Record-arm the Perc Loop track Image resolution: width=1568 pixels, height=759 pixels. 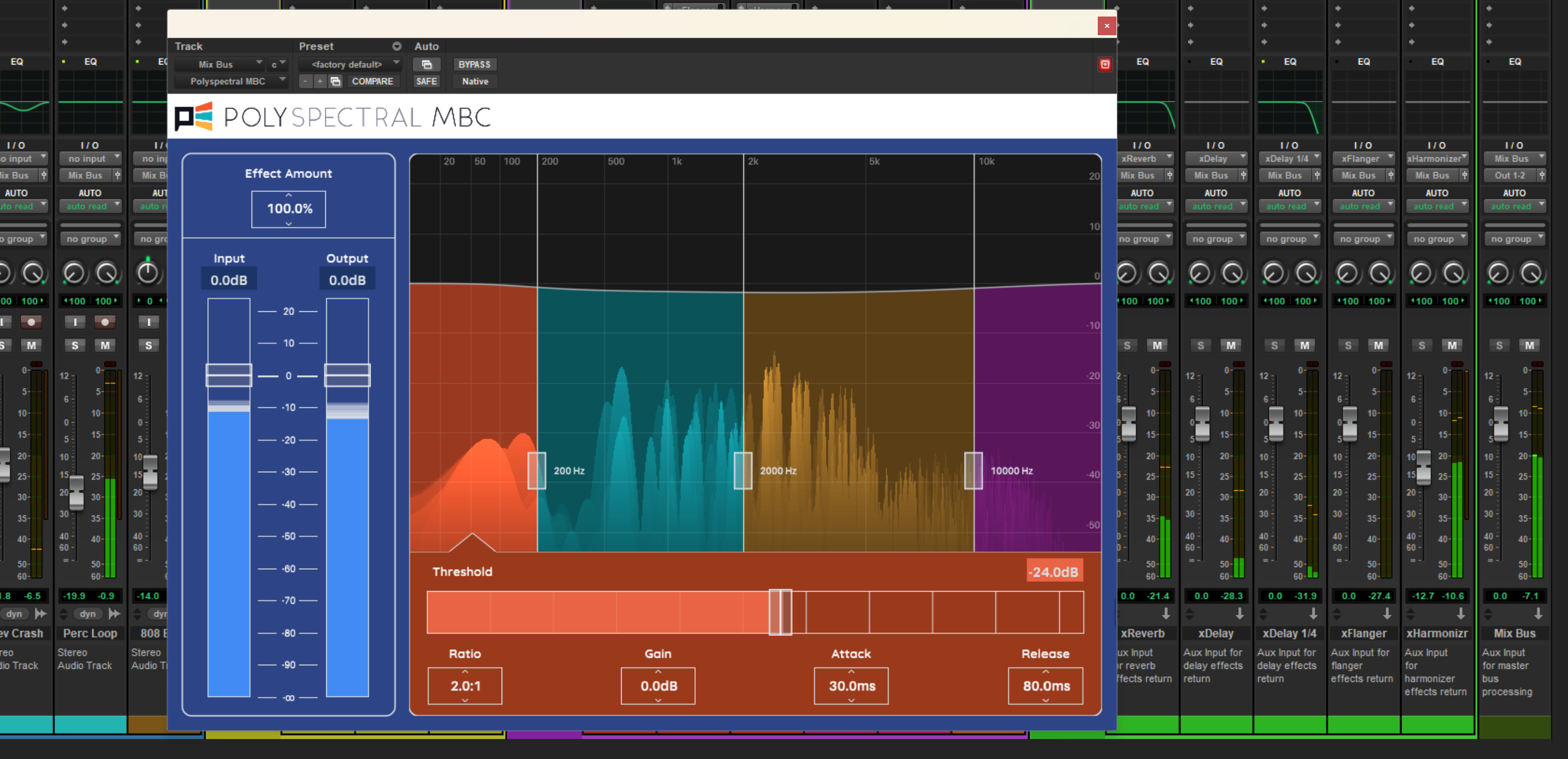(x=106, y=322)
